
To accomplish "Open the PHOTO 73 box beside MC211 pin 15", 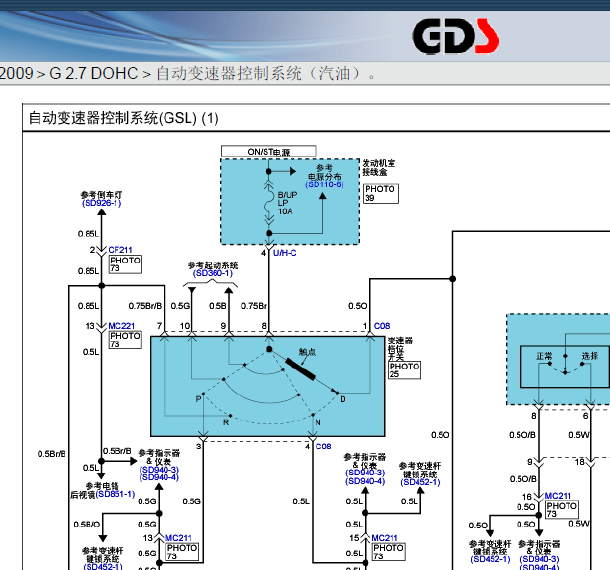I will coord(388,552).
